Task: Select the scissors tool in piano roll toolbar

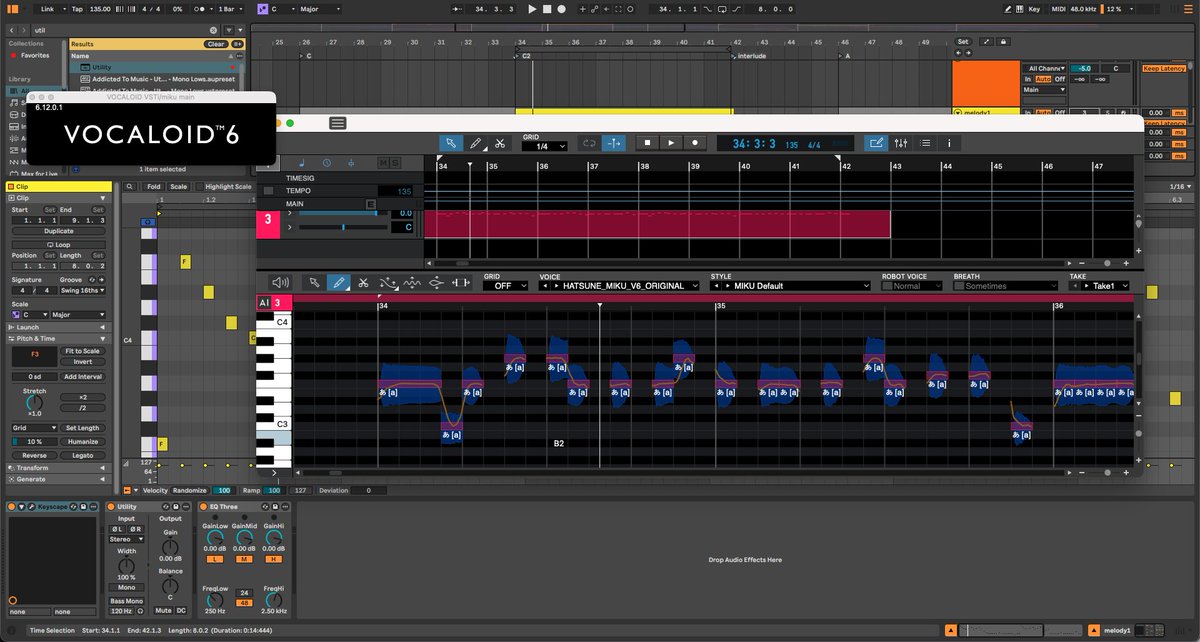Action: pos(363,283)
